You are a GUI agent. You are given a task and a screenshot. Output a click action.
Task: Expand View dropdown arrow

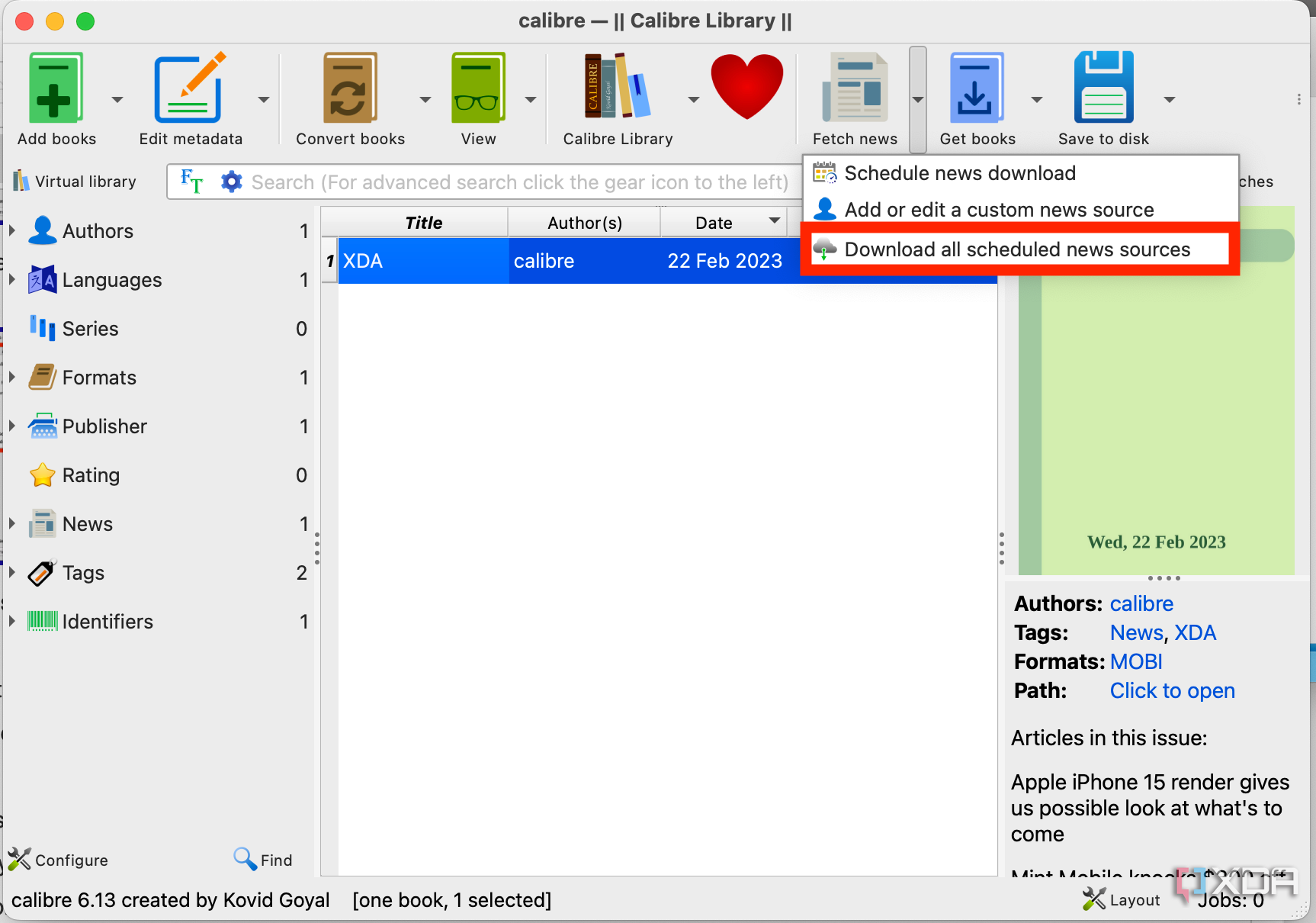pyautogui.click(x=531, y=99)
